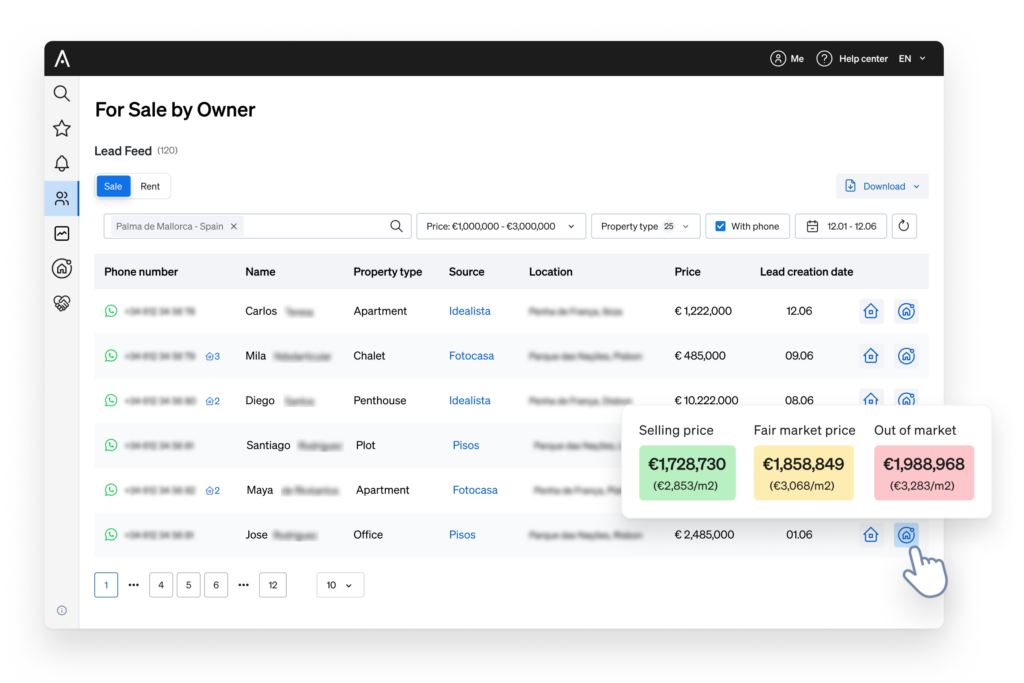The image size is (1024, 683).
Task: Click house icon in Carlos row
Action: tap(871, 311)
